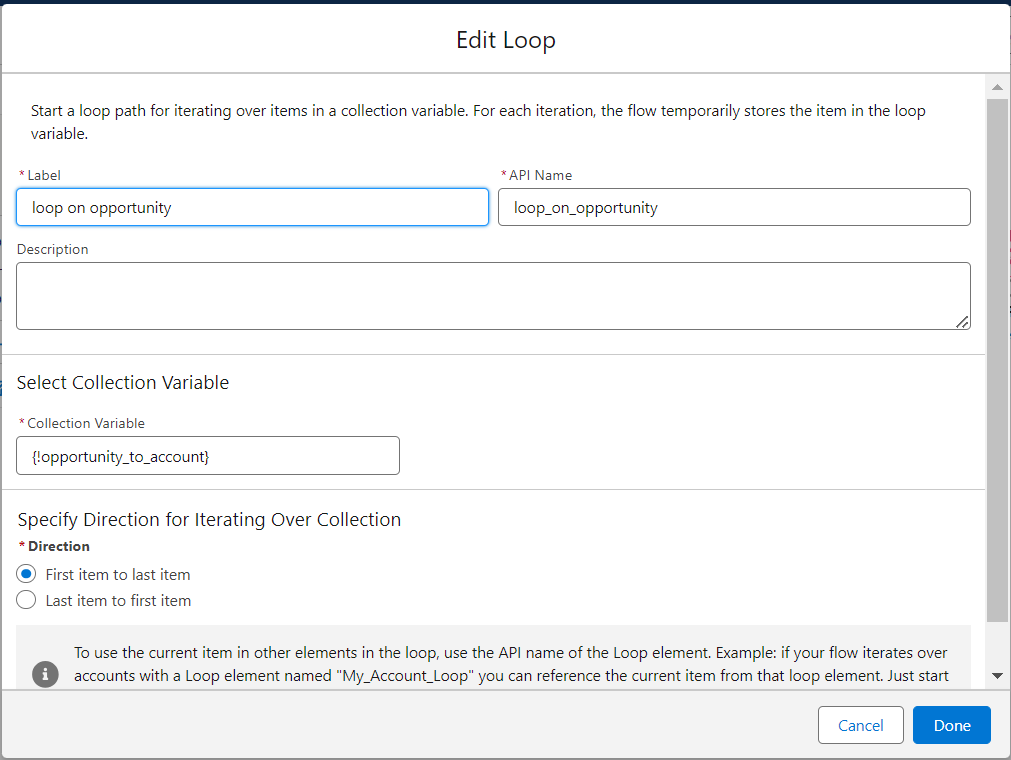Click the Direction field label
Screen dimensions: 1011x760
point(58,546)
